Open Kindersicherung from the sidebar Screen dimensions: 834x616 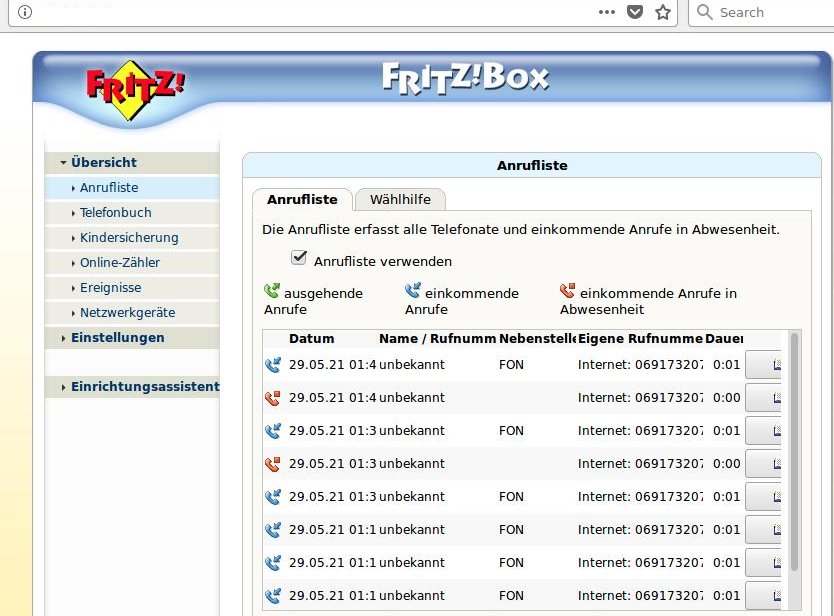(132, 238)
